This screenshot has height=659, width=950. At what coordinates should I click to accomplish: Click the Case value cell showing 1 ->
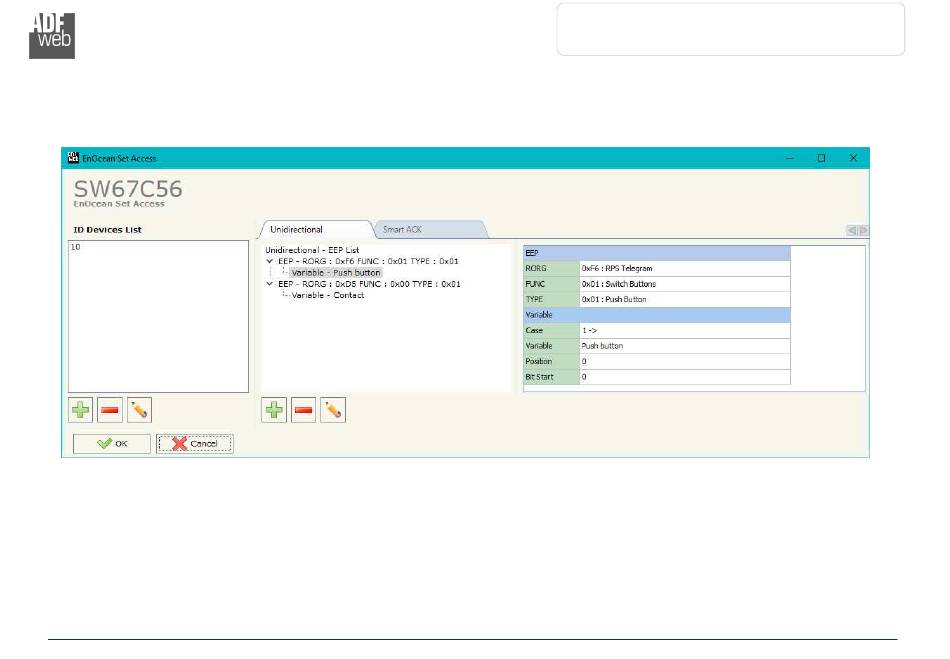684,330
